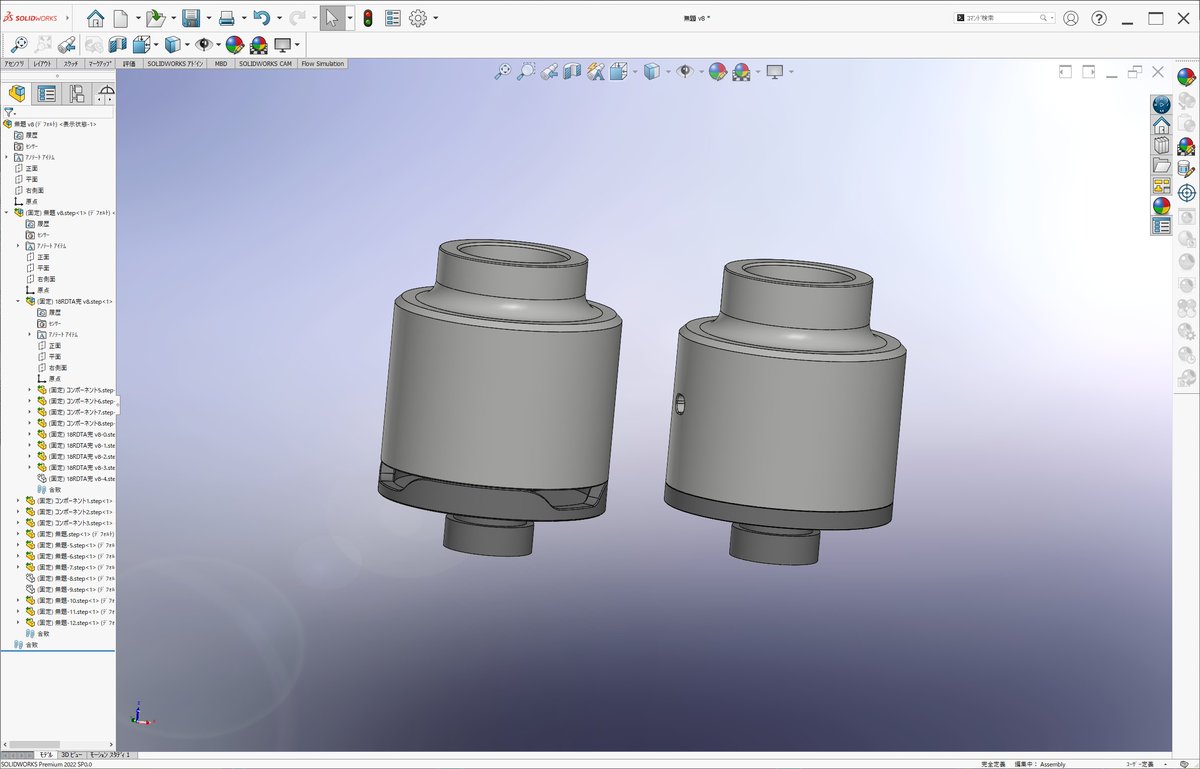The width and height of the screenshot is (1200, 769).
Task: Open the モデル bottom tab
Action: (x=46, y=755)
